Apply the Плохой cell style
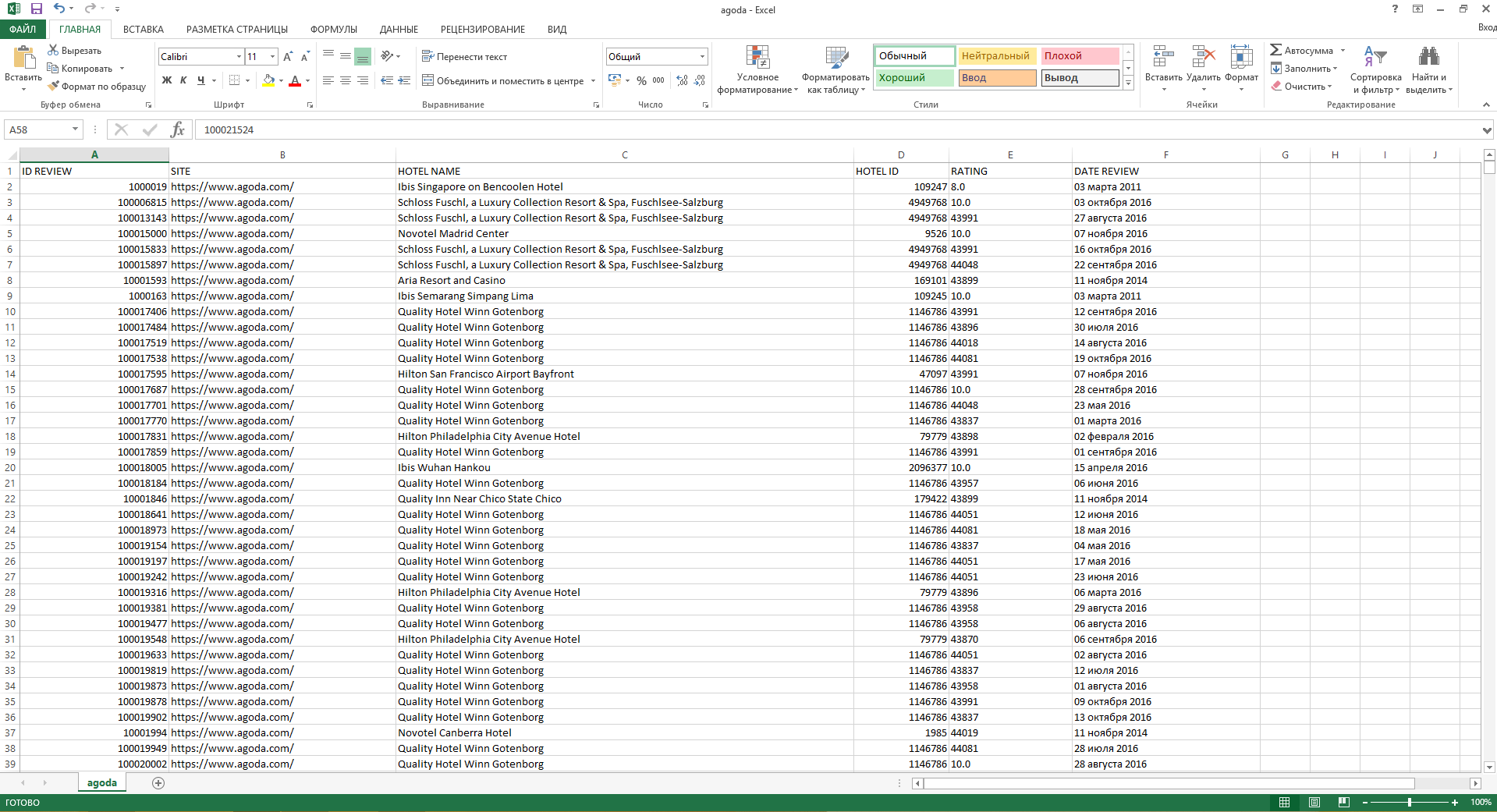The image size is (1497, 812). [1080, 55]
